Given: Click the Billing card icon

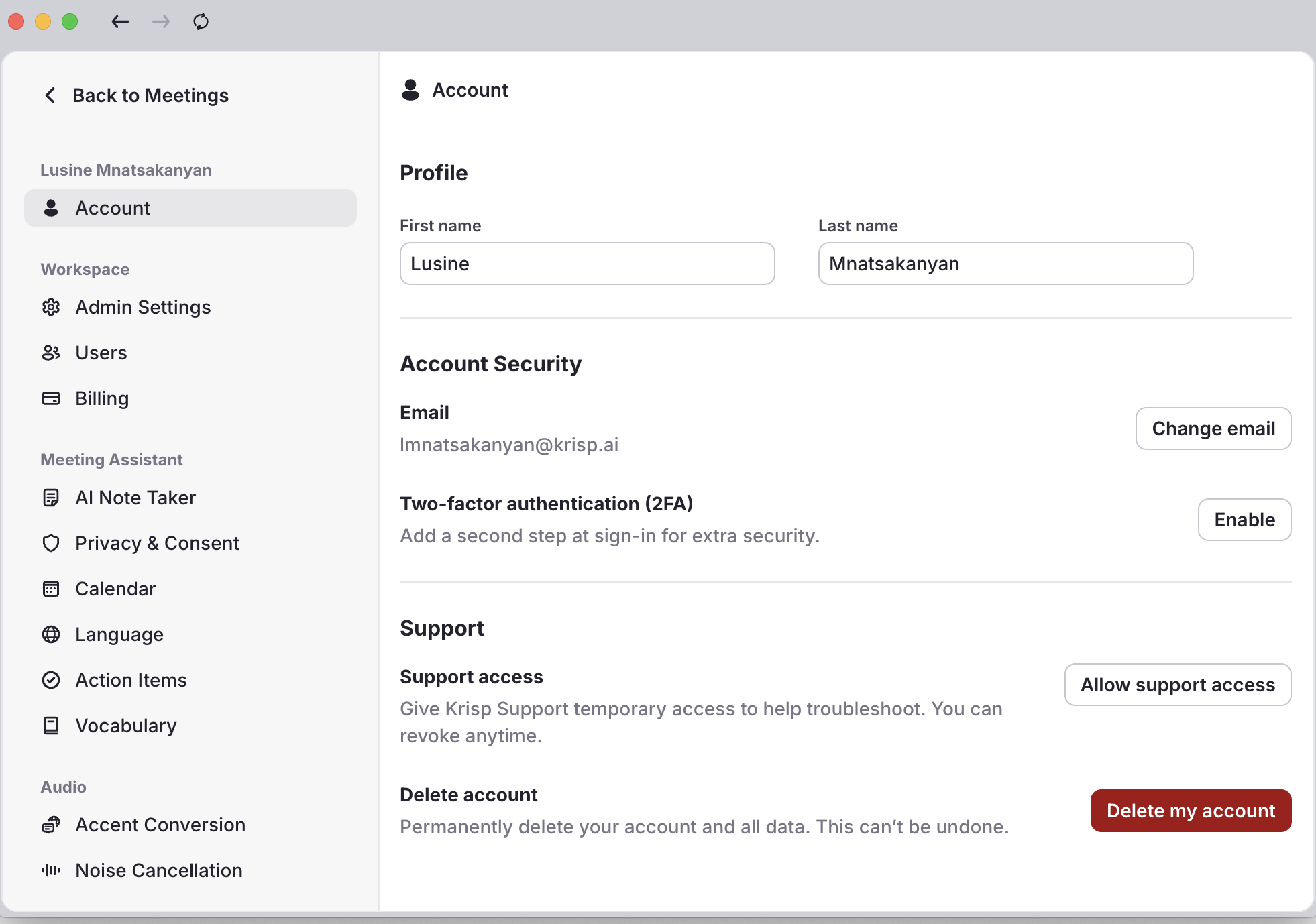Looking at the screenshot, I should tap(51, 398).
